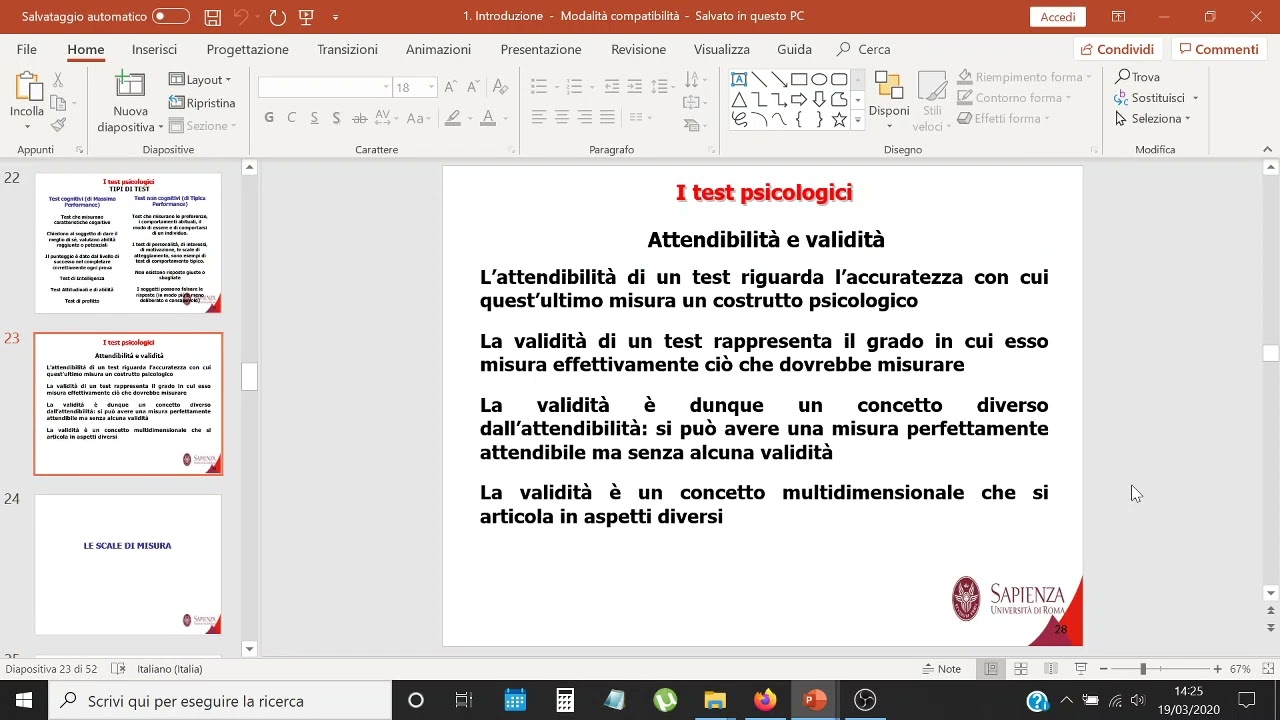Click Italiano (Italia) language indicator
Image resolution: width=1280 pixels, height=720 pixels.
[x=170, y=669]
